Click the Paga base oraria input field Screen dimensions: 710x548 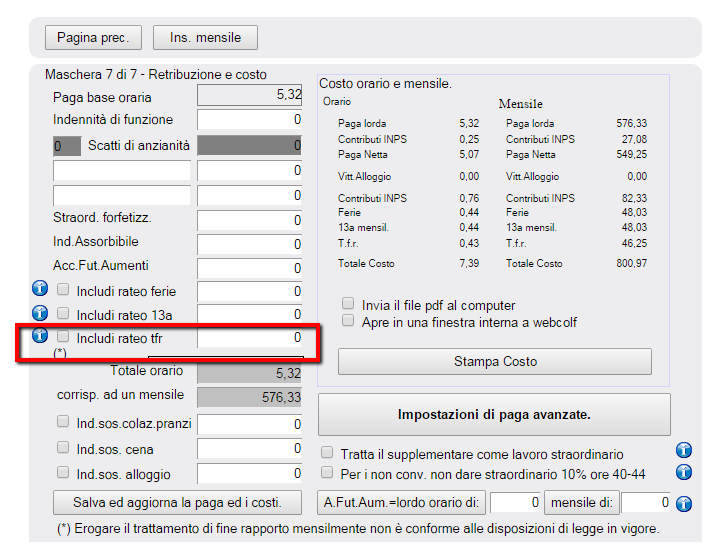(x=250, y=96)
